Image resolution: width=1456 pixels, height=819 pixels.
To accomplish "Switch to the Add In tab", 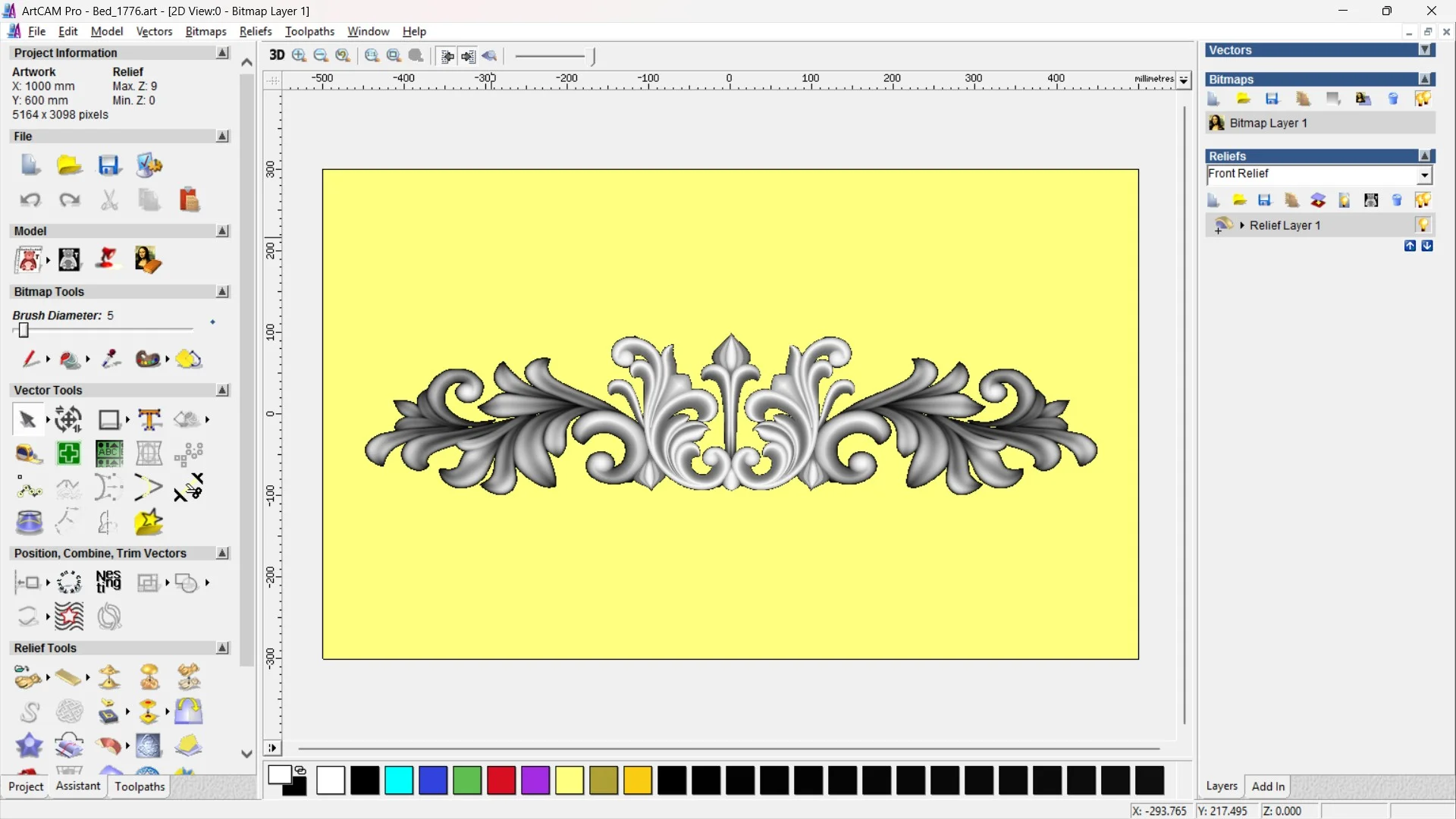I will click(x=1268, y=786).
